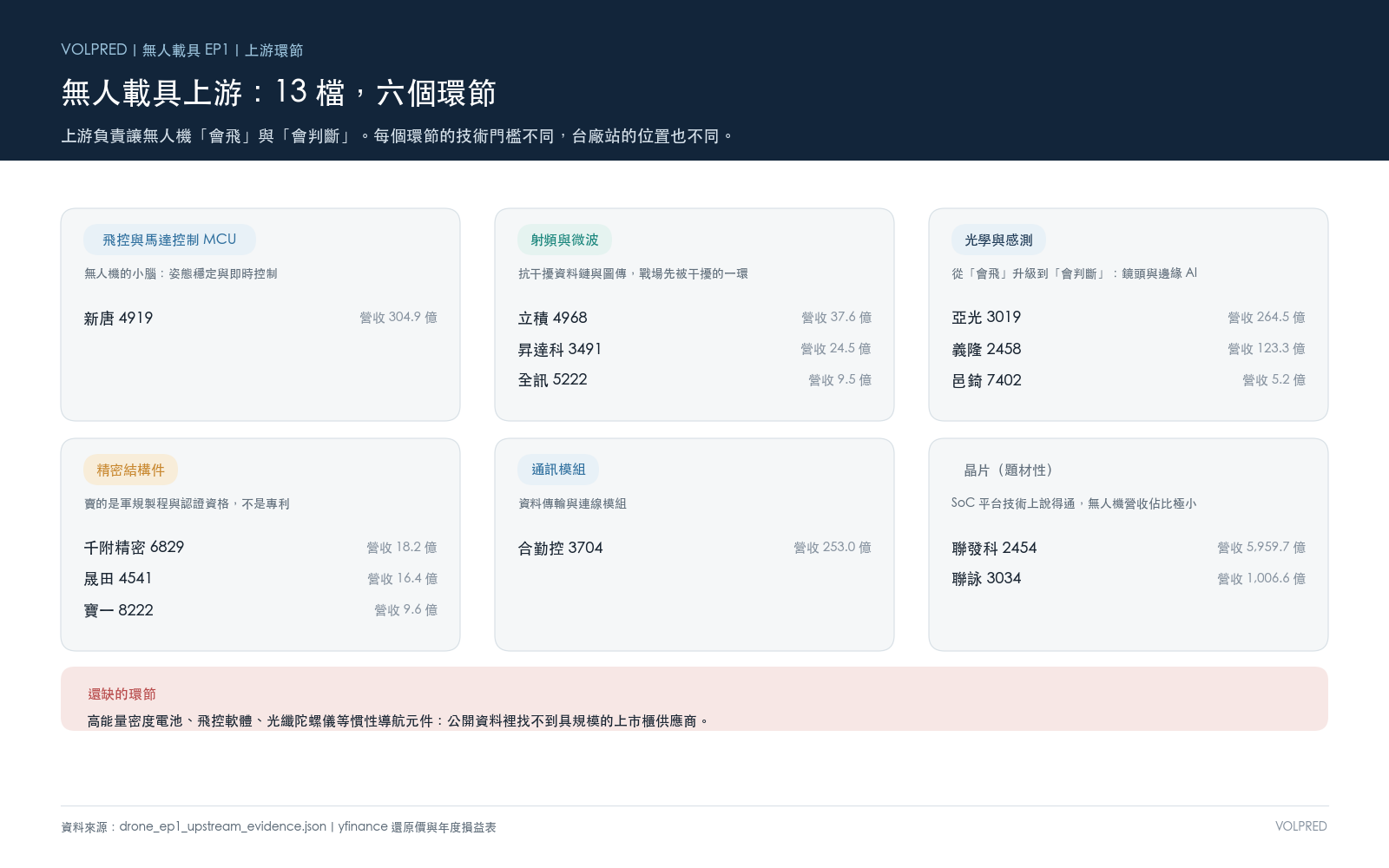Click the header subtitle starting 上游負責讓無人機
This screenshot has height=868, width=1389.
tap(398, 136)
